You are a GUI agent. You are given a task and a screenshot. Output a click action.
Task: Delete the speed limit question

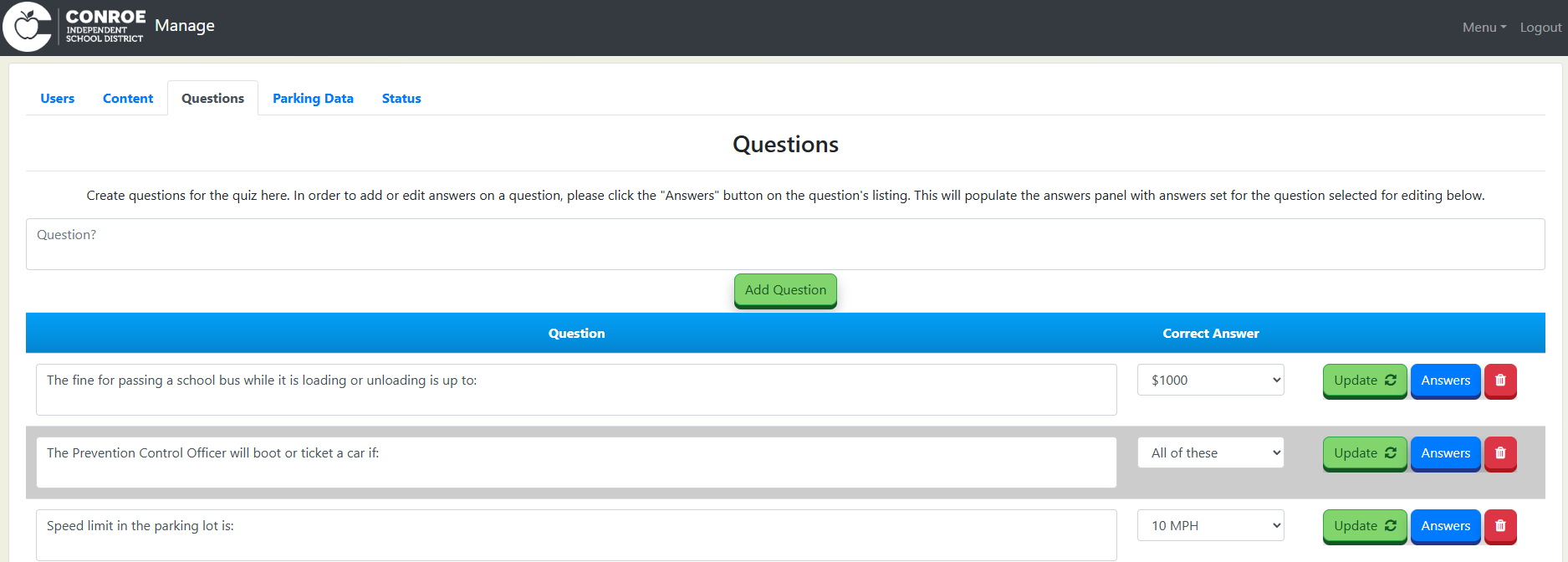pos(1500,526)
